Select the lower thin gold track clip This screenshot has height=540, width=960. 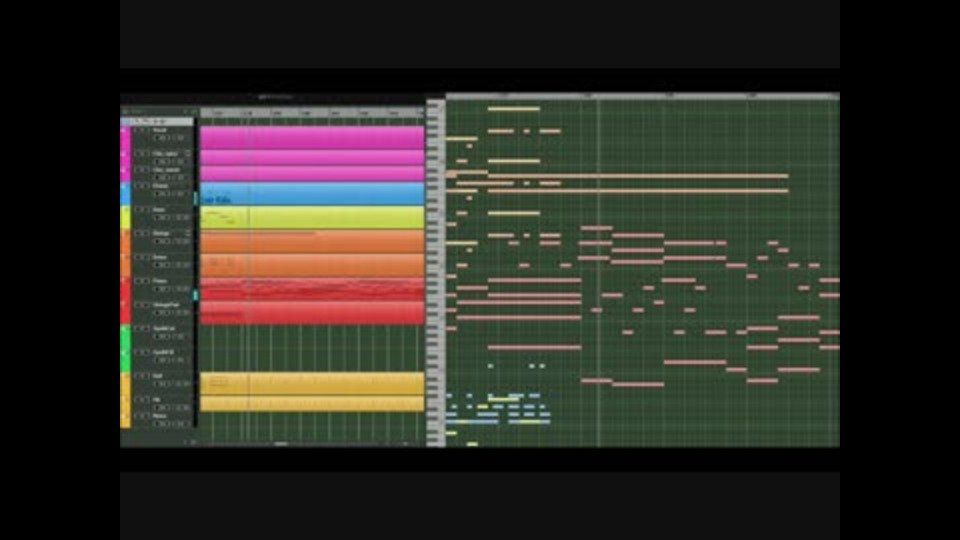tap(312, 403)
